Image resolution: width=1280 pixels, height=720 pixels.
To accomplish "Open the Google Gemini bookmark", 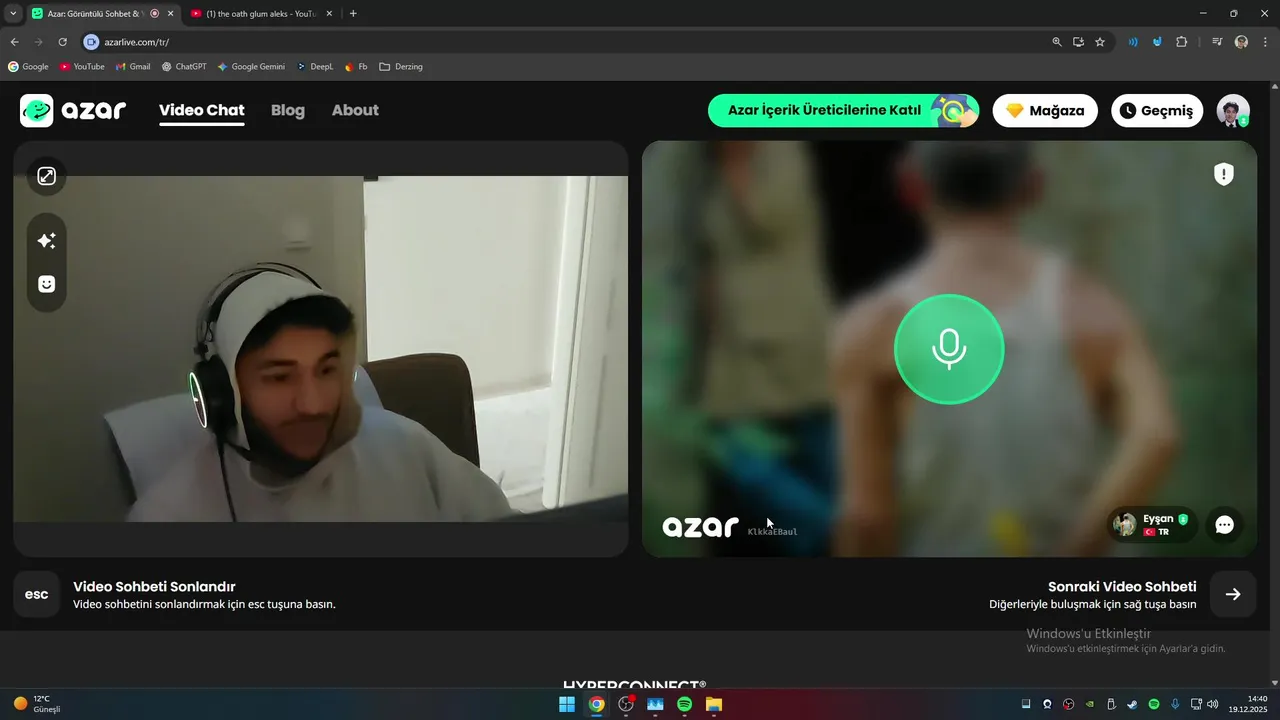I will coord(251,67).
